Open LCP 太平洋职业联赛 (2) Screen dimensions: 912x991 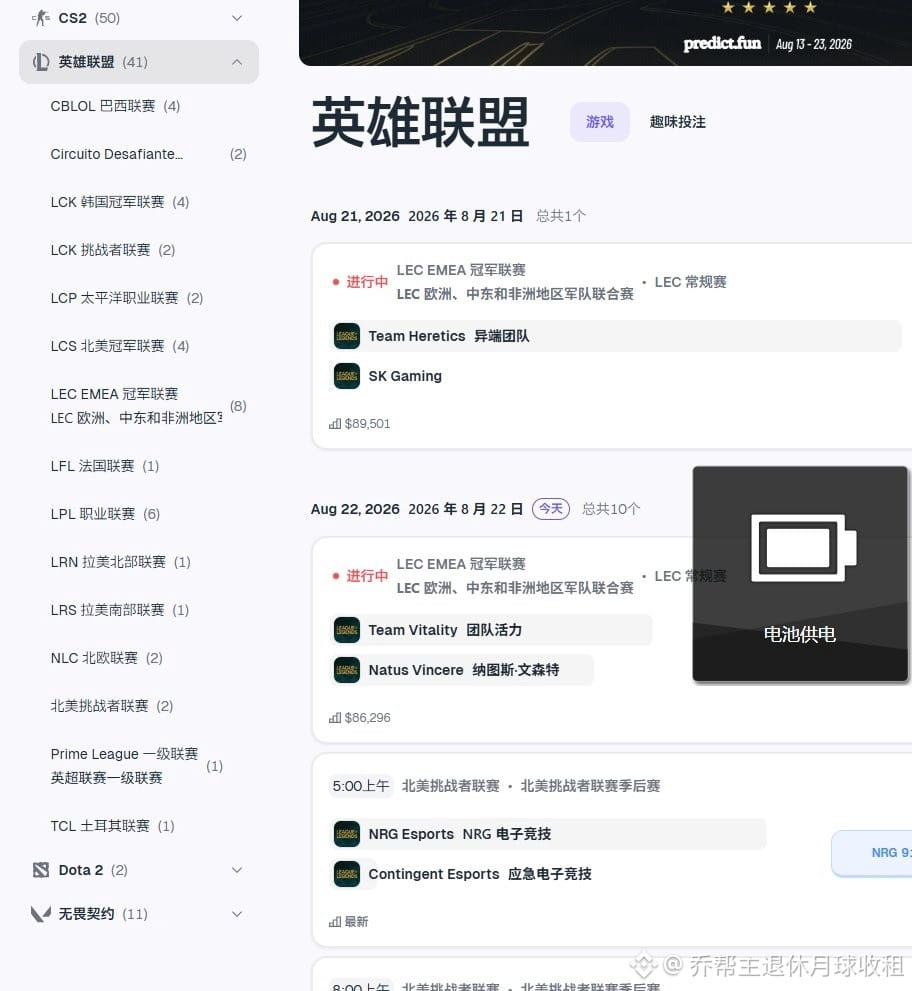tap(126, 298)
